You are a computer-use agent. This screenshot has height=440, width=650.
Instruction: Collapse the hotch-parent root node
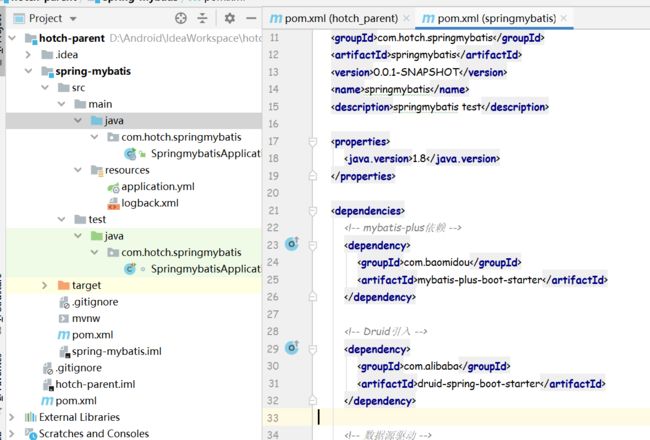coord(12,38)
